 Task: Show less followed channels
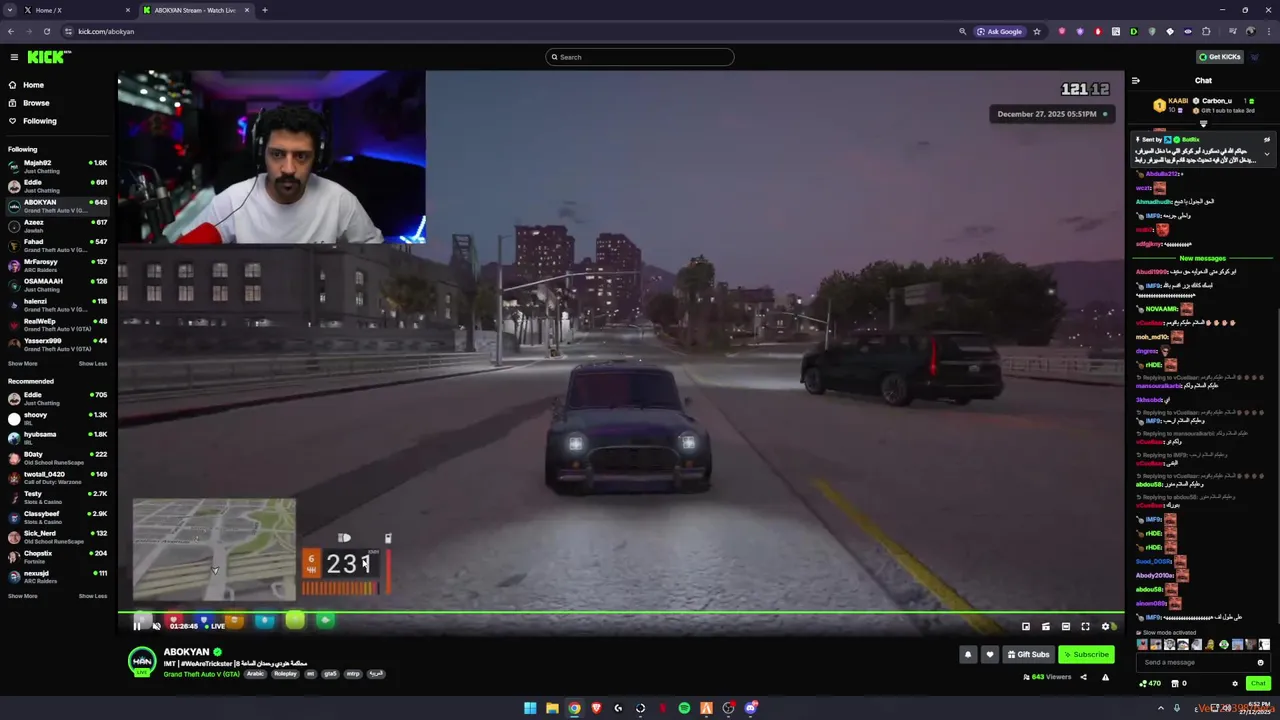[93, 364]
